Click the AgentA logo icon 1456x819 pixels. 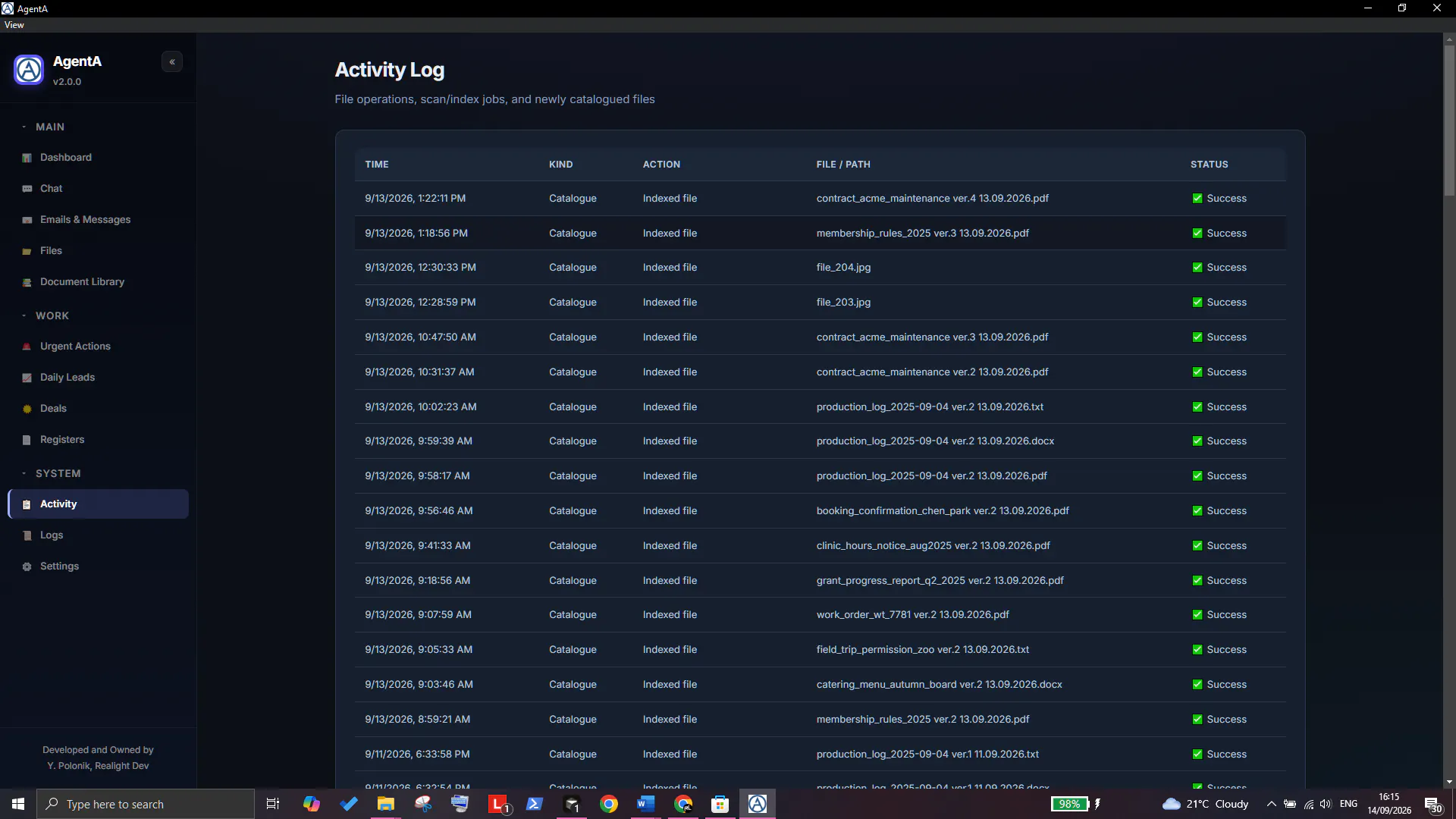(29, 70)
